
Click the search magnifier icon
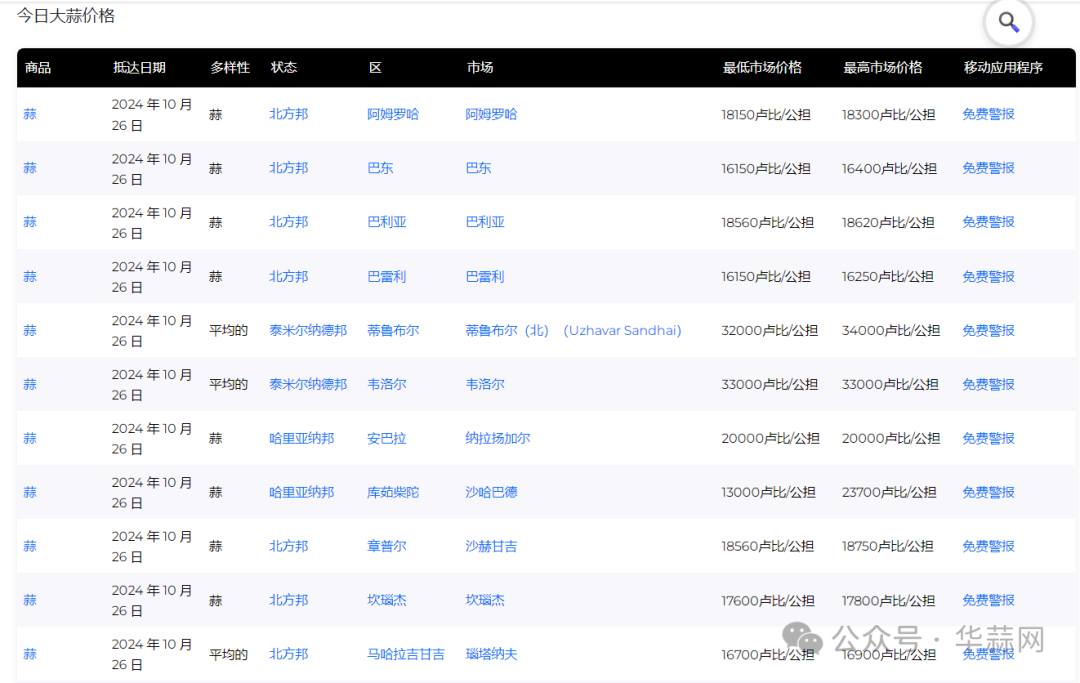point(1008,23)
